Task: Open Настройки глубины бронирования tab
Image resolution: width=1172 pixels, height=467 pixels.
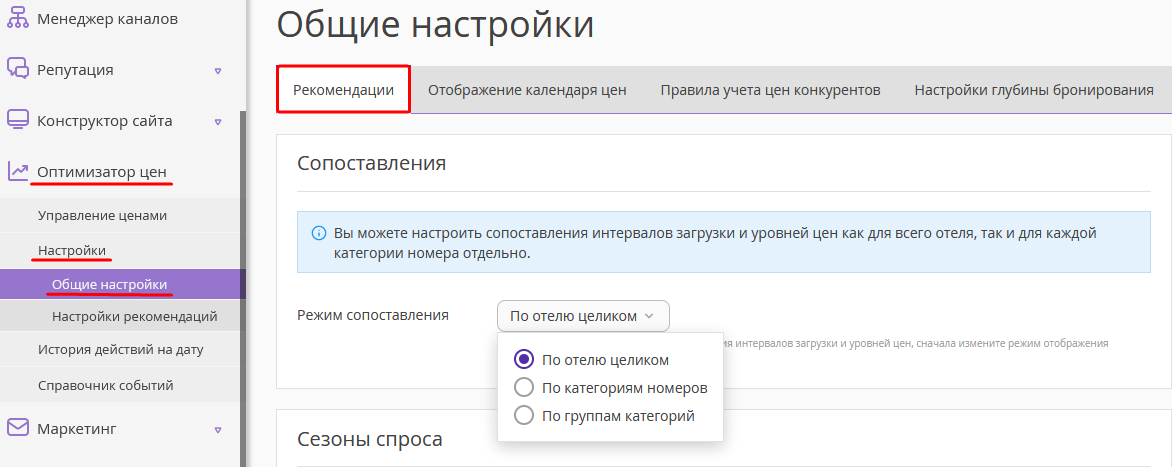Action: click(1034, 90)
